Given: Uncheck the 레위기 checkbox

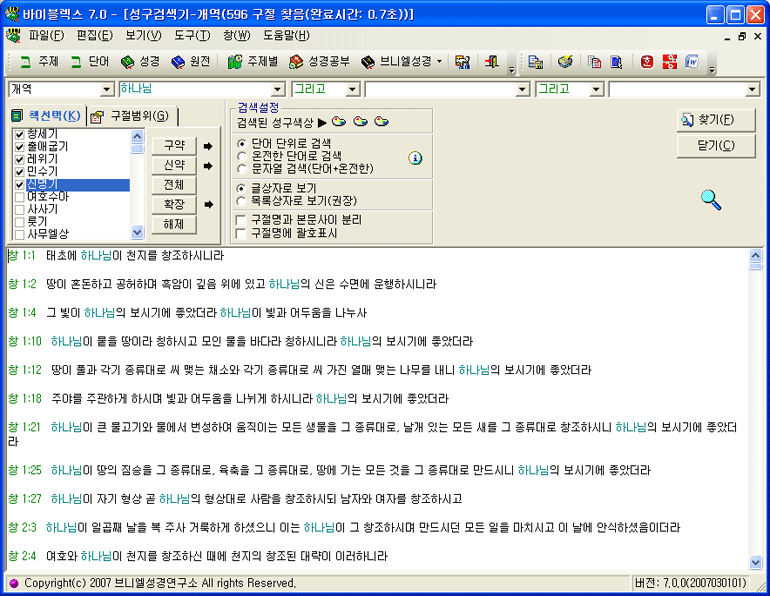Looking at the screenshot, I should (x=20, y=160).
